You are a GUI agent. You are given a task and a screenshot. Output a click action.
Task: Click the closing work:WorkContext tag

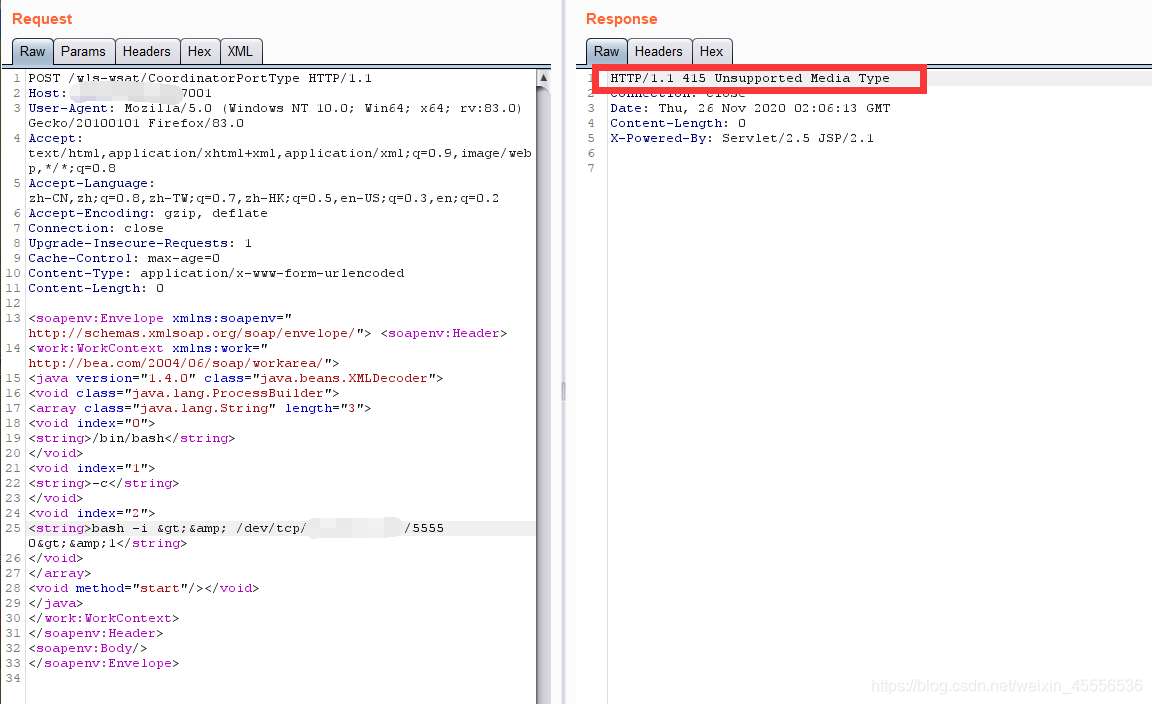[104, 618]
